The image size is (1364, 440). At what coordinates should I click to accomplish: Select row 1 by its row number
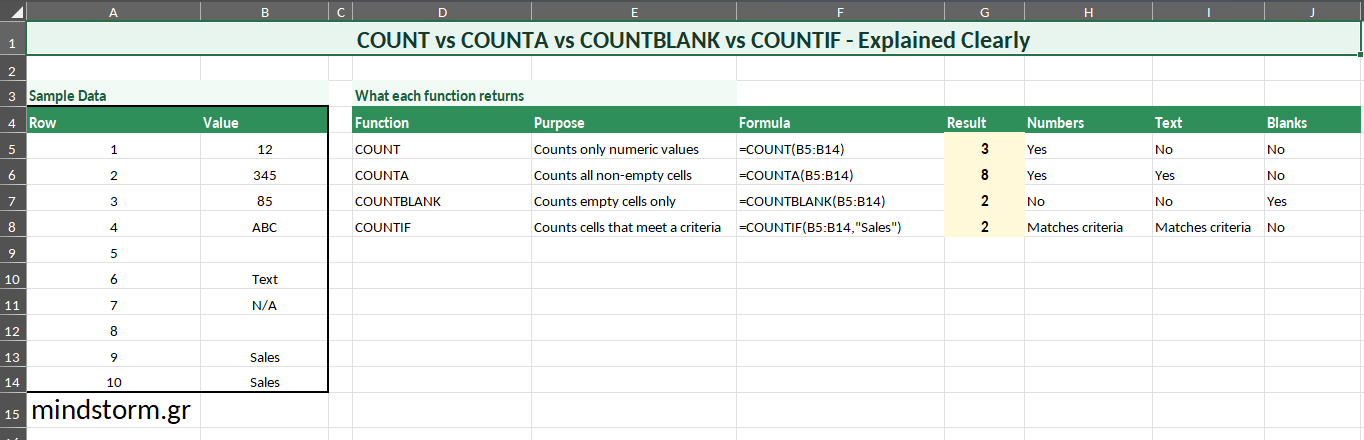pyautogui.click(x=12, y=42)
